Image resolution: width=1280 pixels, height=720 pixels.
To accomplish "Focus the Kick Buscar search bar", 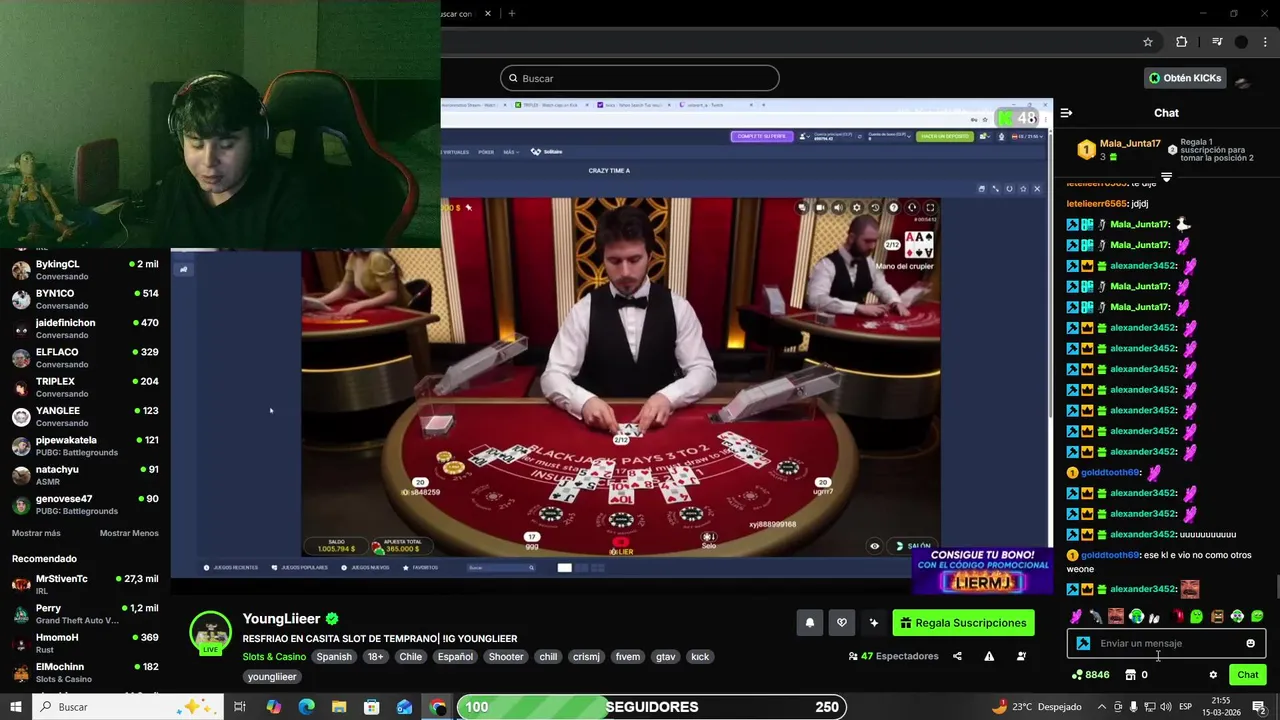I will [640, 78].
